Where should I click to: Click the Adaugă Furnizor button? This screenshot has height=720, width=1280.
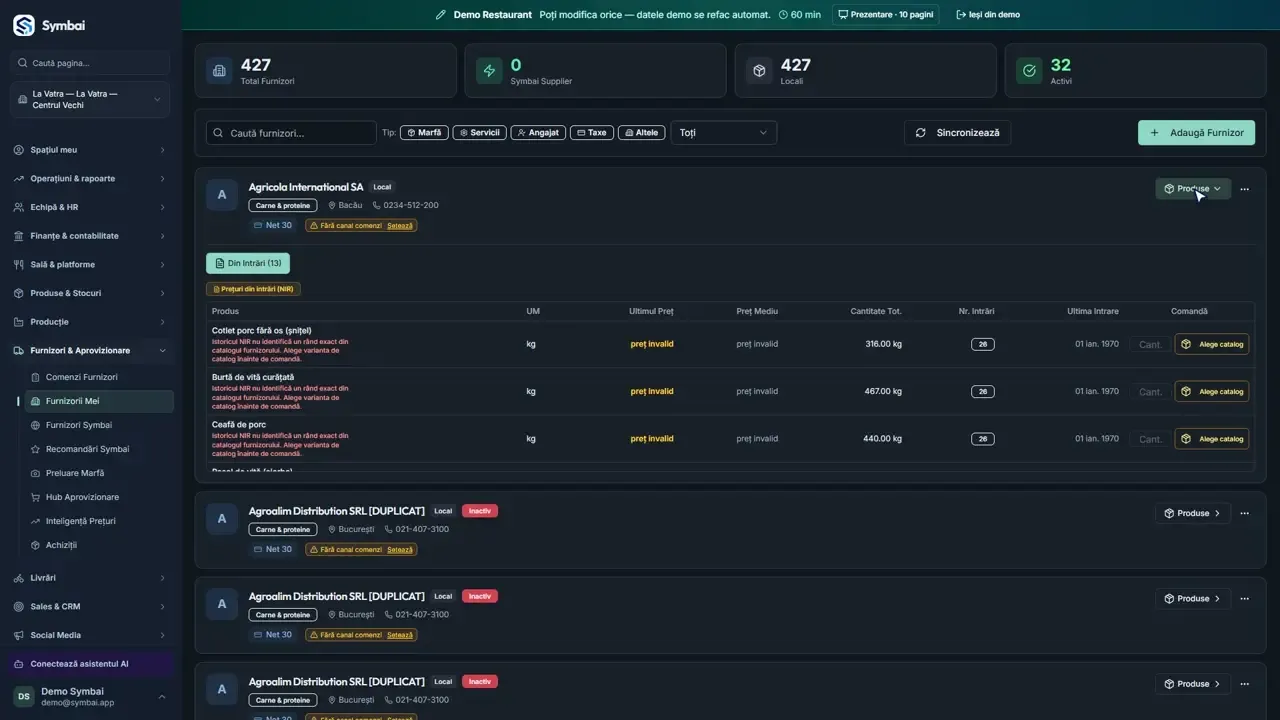1196,133
